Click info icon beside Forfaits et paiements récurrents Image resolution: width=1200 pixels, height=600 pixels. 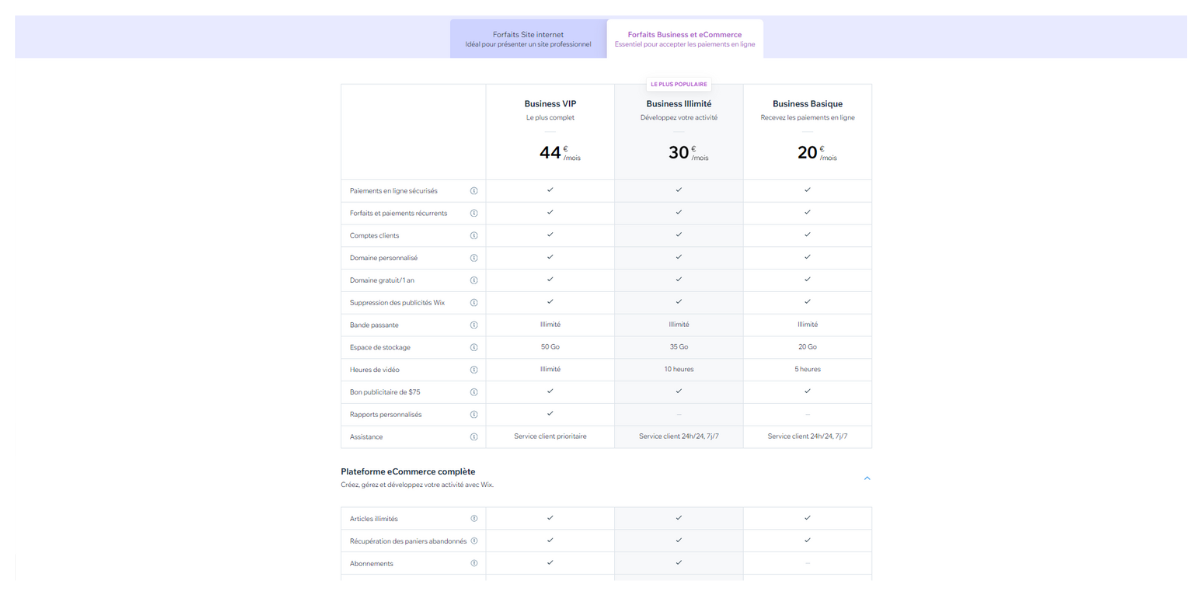click(474, 213)
